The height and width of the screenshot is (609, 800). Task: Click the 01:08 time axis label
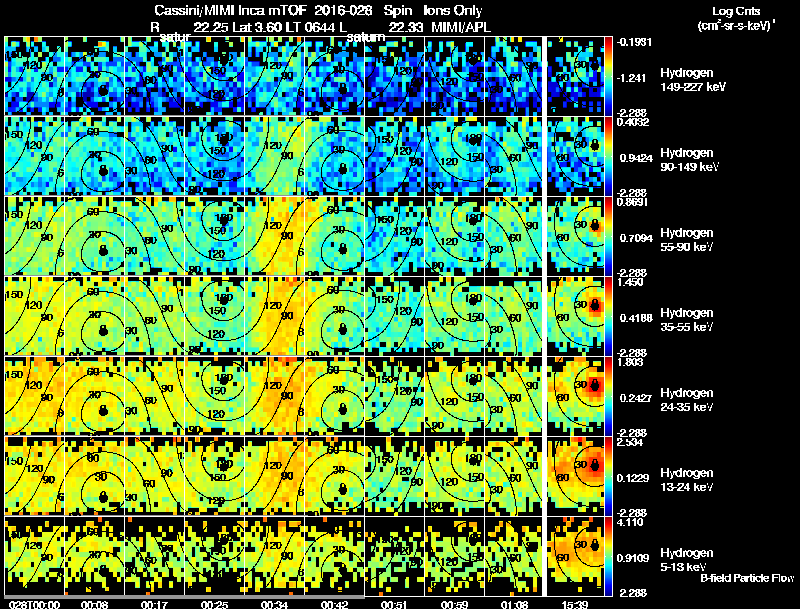coord(514,604)
